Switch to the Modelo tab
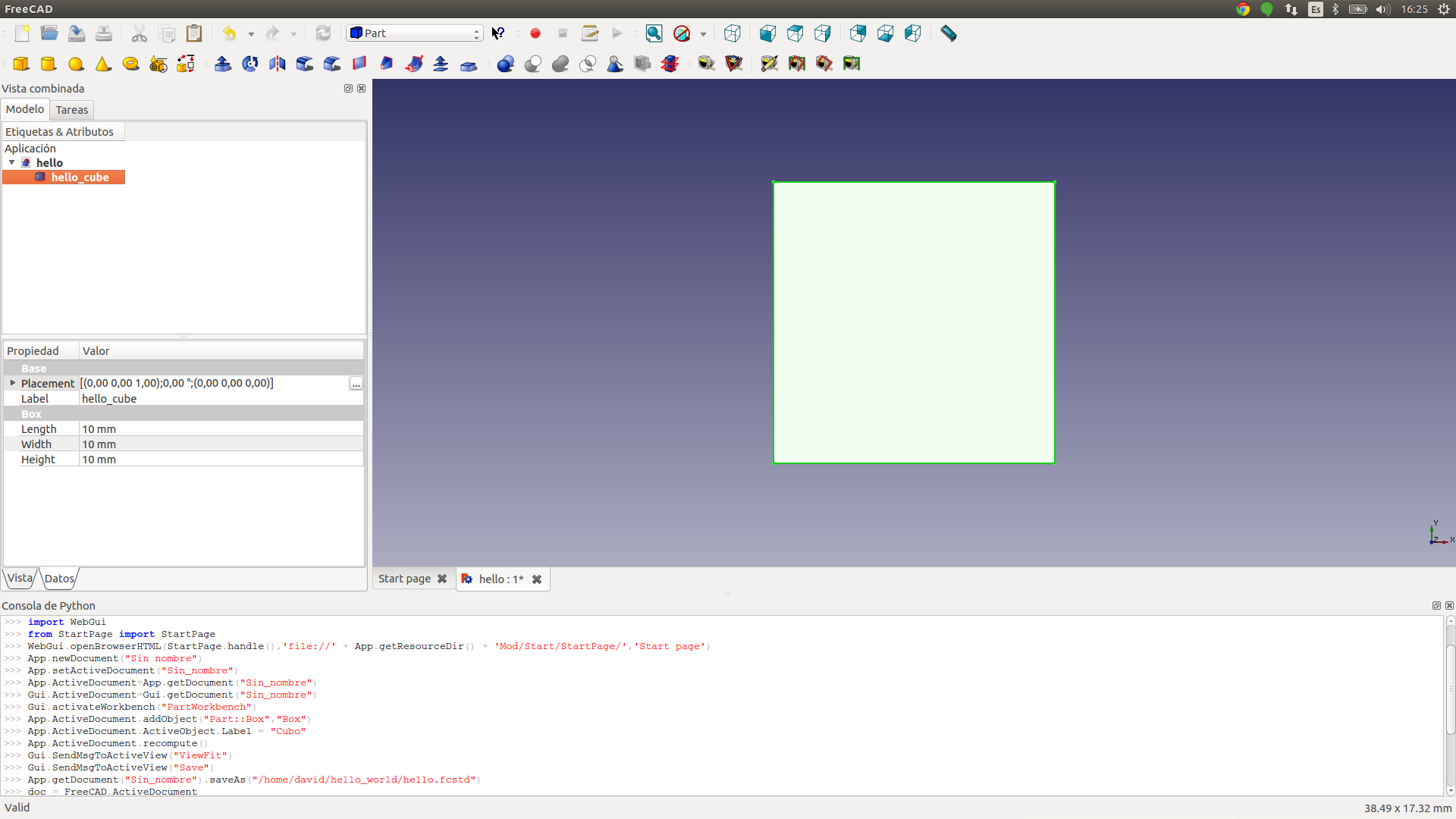The width and height of the screenshot is (1456, 819). point(25,109)
